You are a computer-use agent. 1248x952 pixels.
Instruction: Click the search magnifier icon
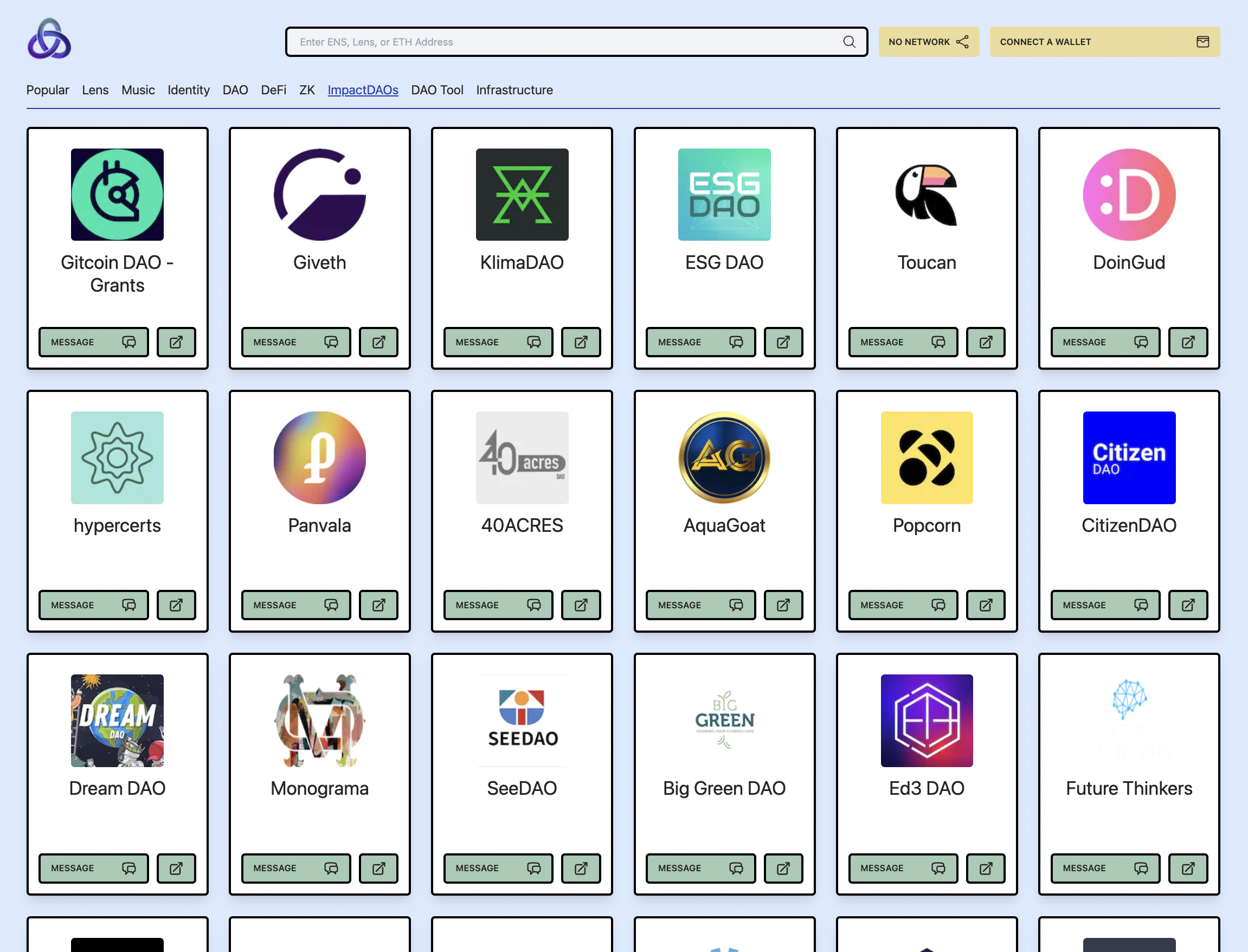pos(848,42)
